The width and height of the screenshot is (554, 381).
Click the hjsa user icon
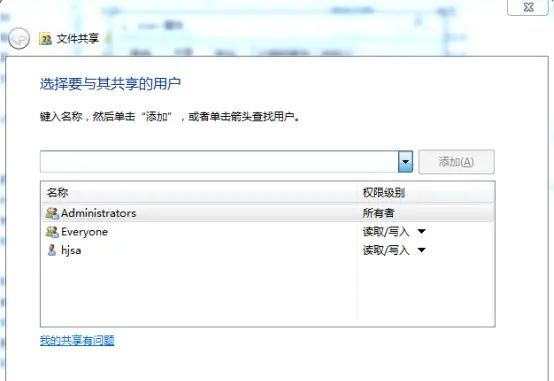52,250
